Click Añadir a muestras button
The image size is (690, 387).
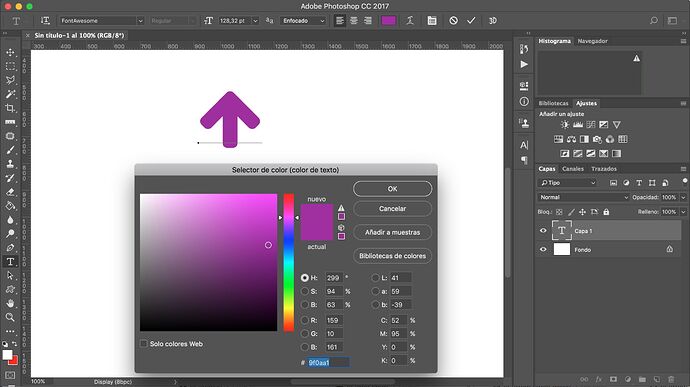point(393,232)
